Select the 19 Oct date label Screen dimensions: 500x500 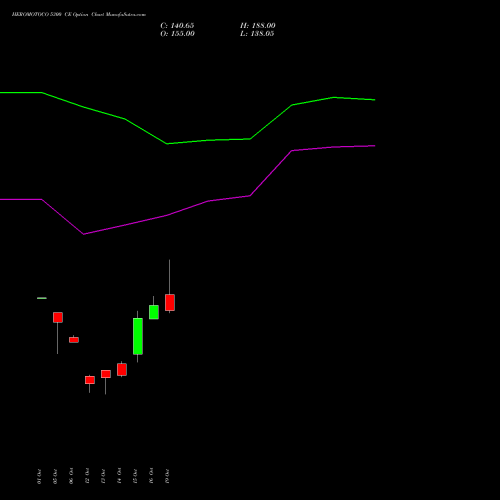coord(167,476)
